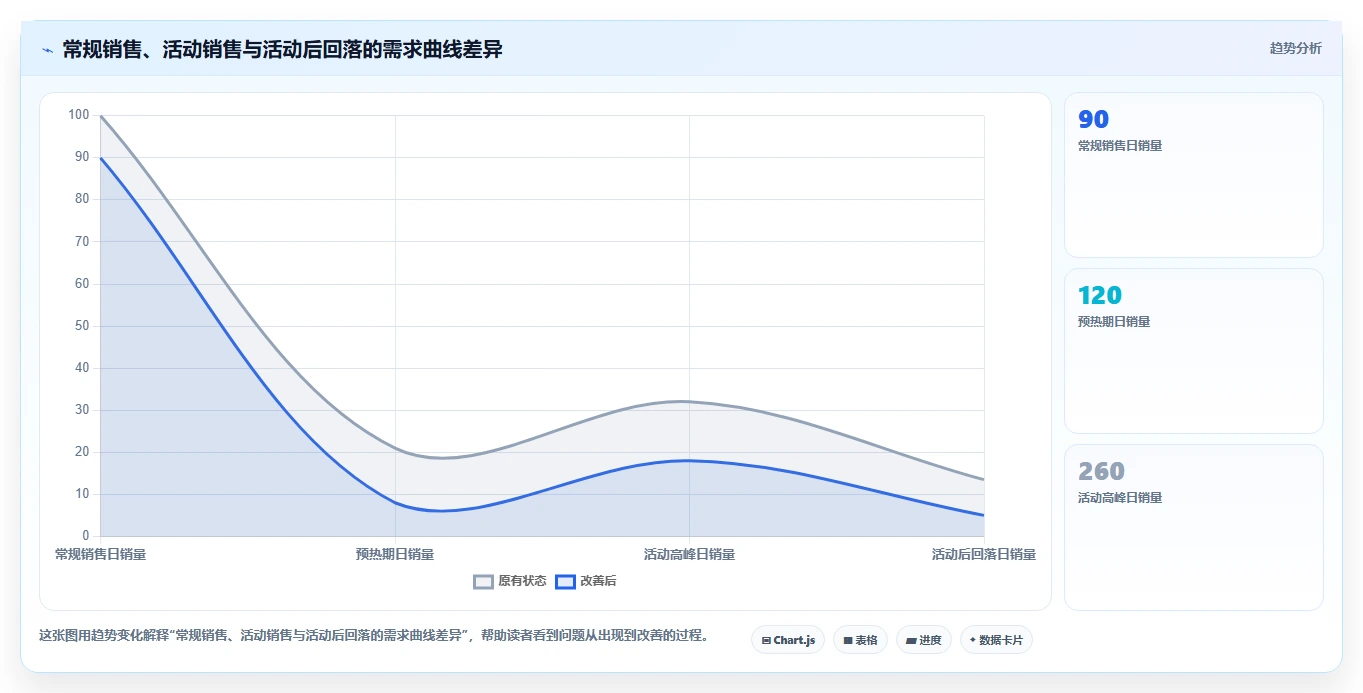This screenshot has width=1363, height=693.
Task: Click the gray value 260 in third card
Action: coord(1101,472)
